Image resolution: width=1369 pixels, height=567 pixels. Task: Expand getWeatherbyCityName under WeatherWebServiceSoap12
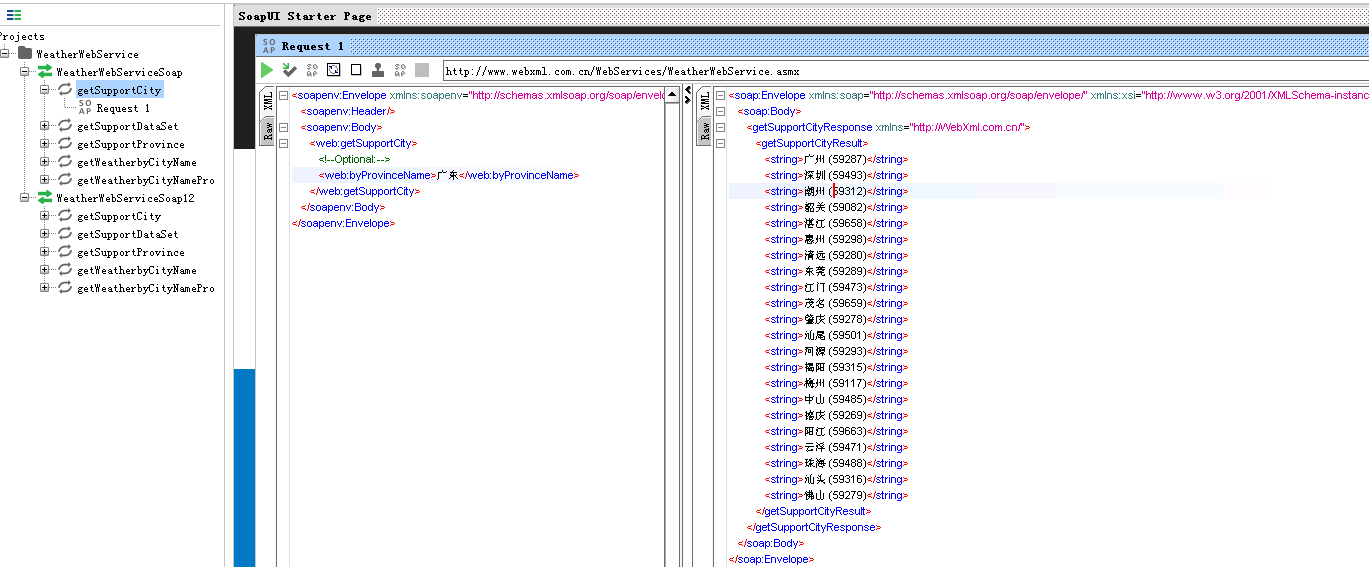[44, 270]
